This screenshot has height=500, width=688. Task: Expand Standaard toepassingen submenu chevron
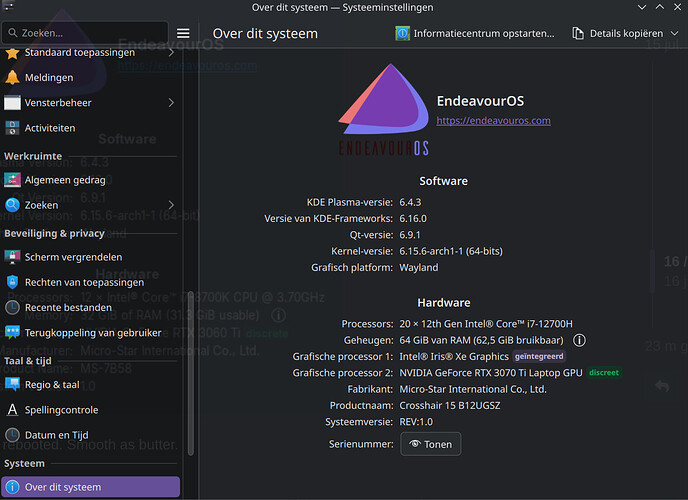coord(171,53)
